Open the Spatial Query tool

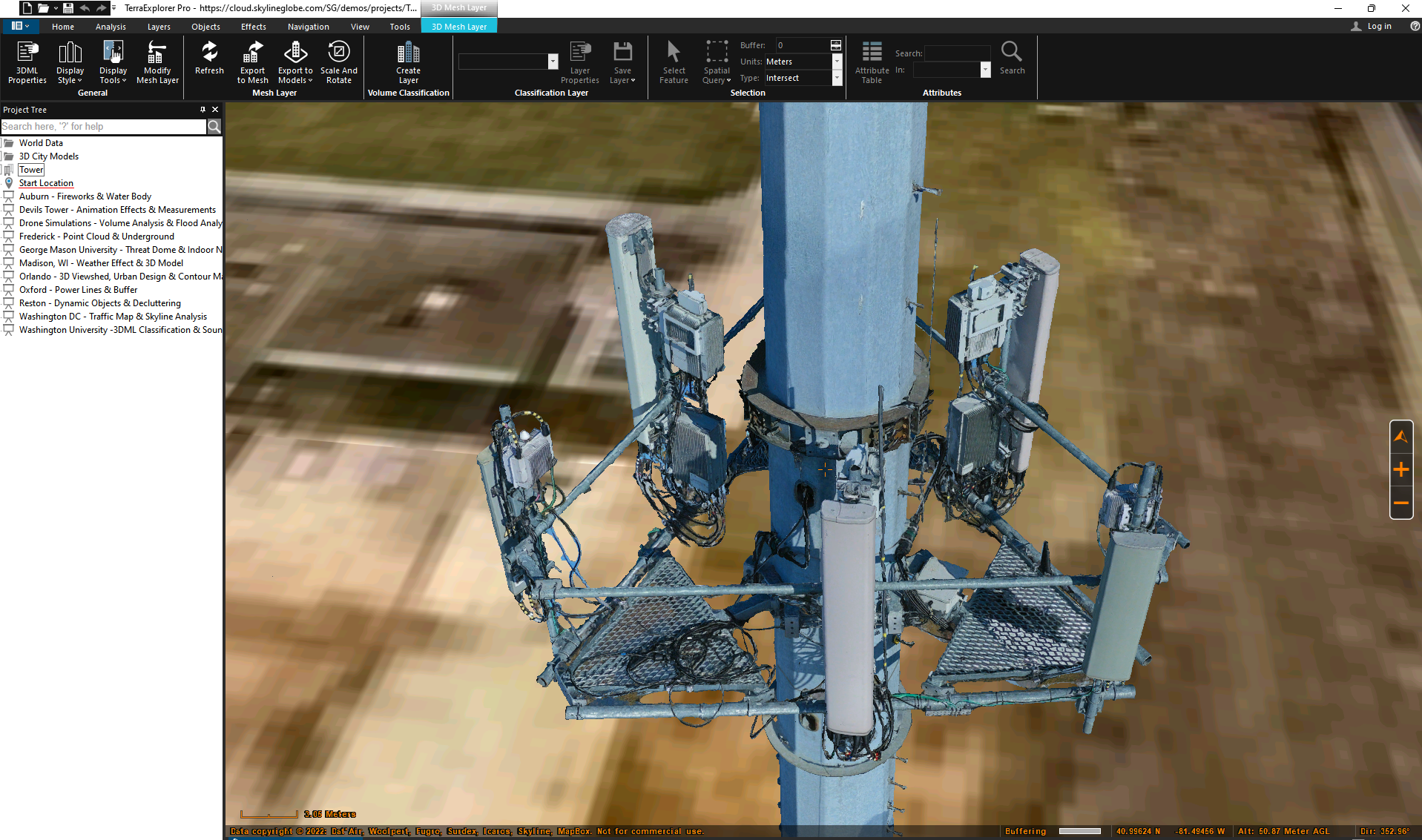click(x=717, y=62)
